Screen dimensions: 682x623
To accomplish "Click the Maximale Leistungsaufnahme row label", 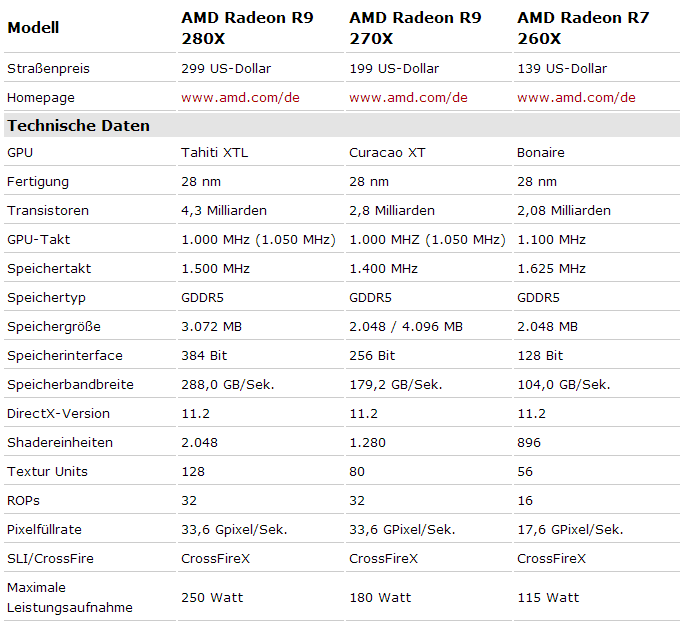I will coord(70,597).
